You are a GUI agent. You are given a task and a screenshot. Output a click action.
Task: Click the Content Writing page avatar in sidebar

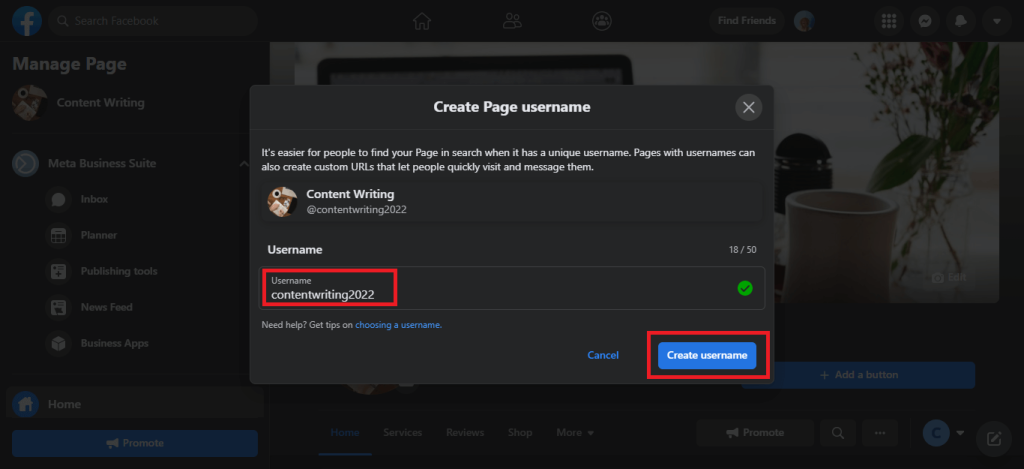[29, 103]
